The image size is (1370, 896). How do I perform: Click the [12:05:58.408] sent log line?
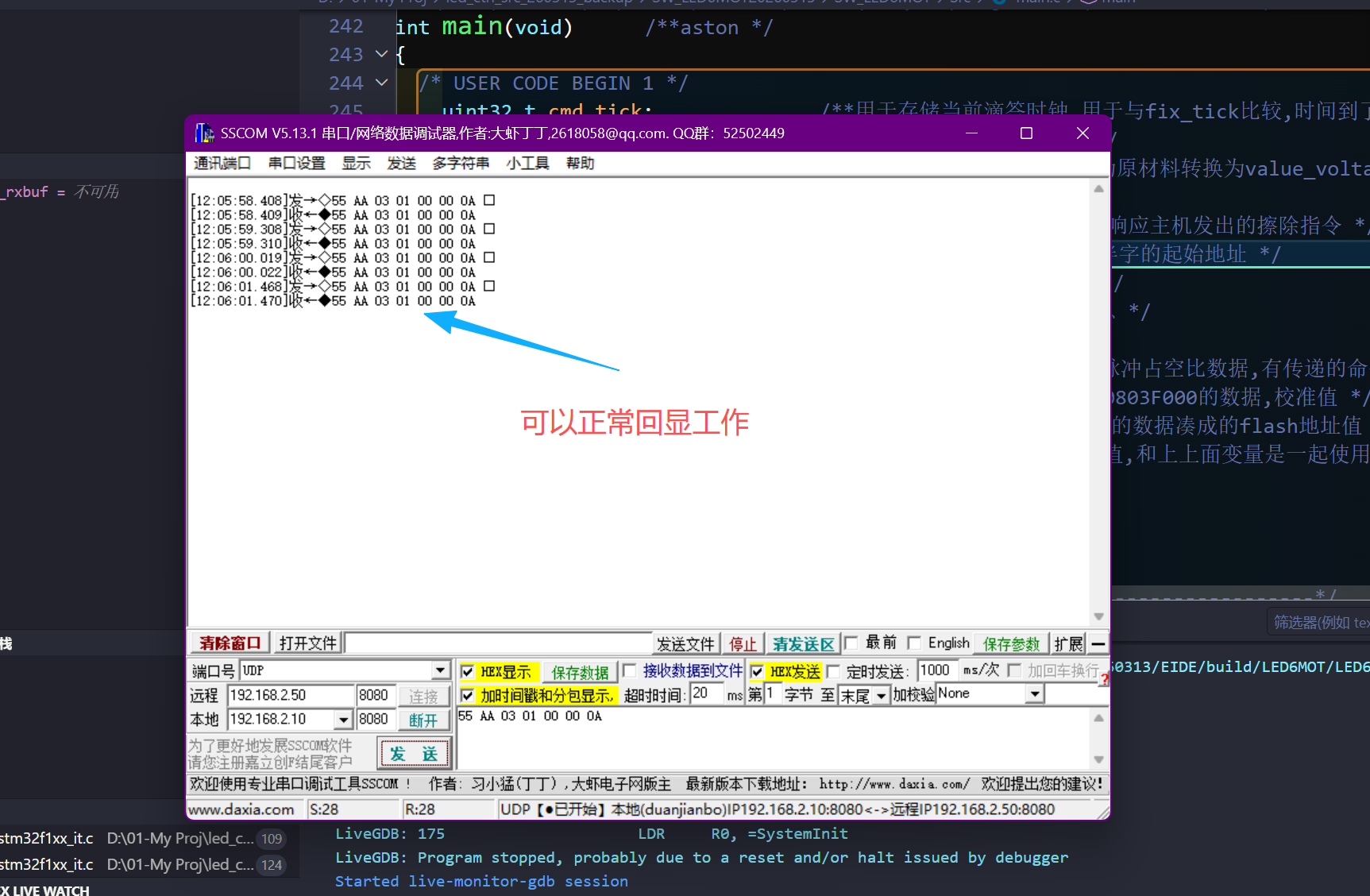pyautogui.click(x=342, y=200)
